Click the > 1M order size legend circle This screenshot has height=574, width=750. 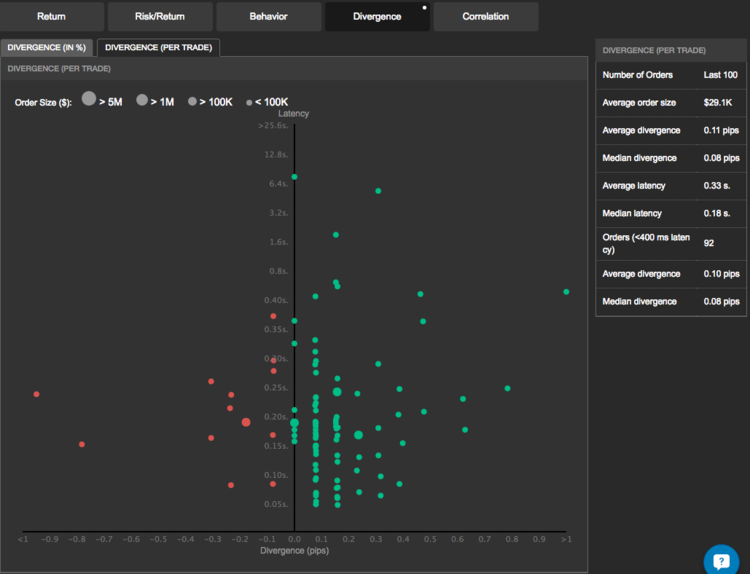point(142,100)
